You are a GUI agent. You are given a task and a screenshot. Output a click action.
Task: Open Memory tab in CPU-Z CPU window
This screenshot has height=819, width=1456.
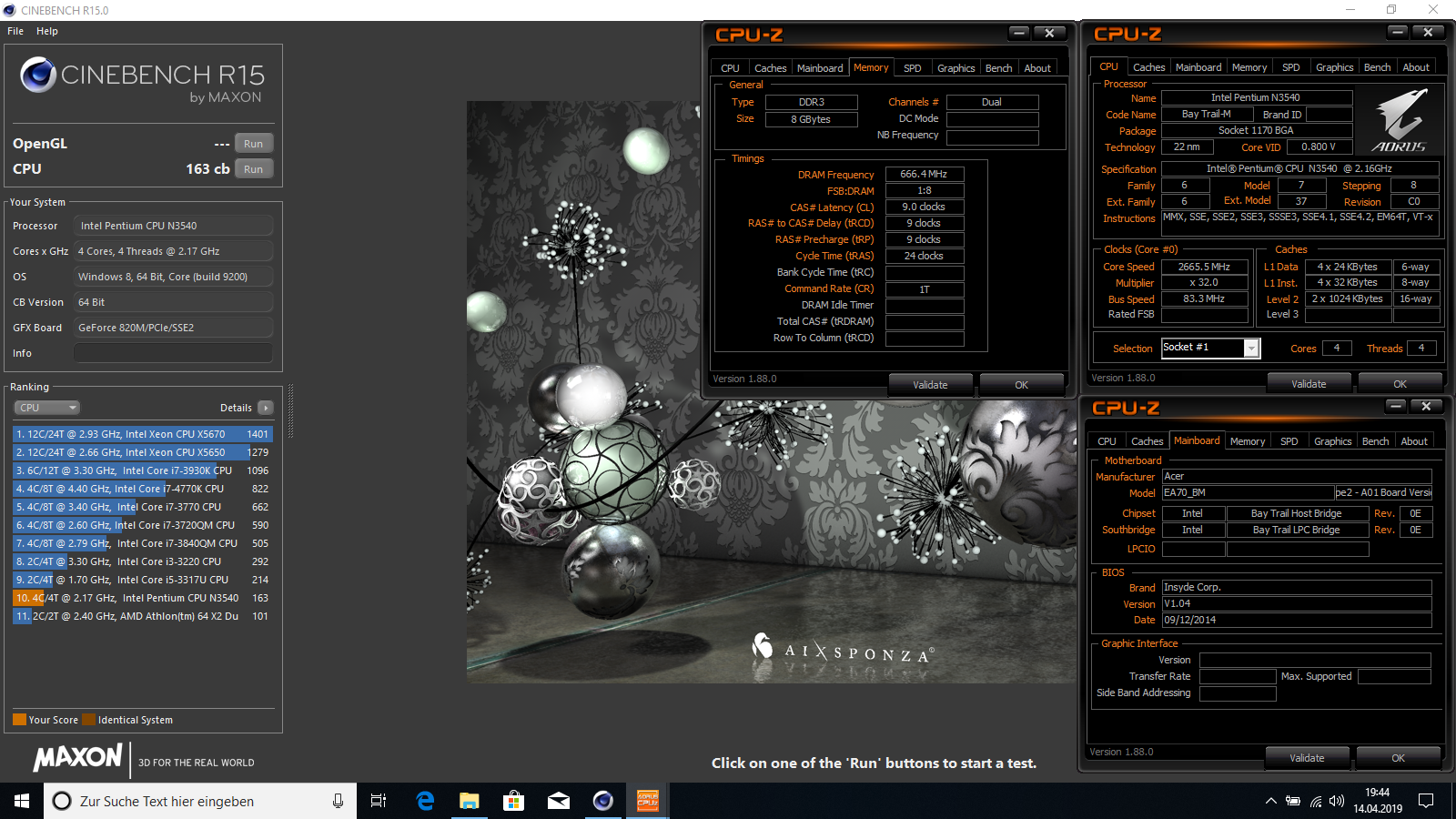coord(1249,67)
